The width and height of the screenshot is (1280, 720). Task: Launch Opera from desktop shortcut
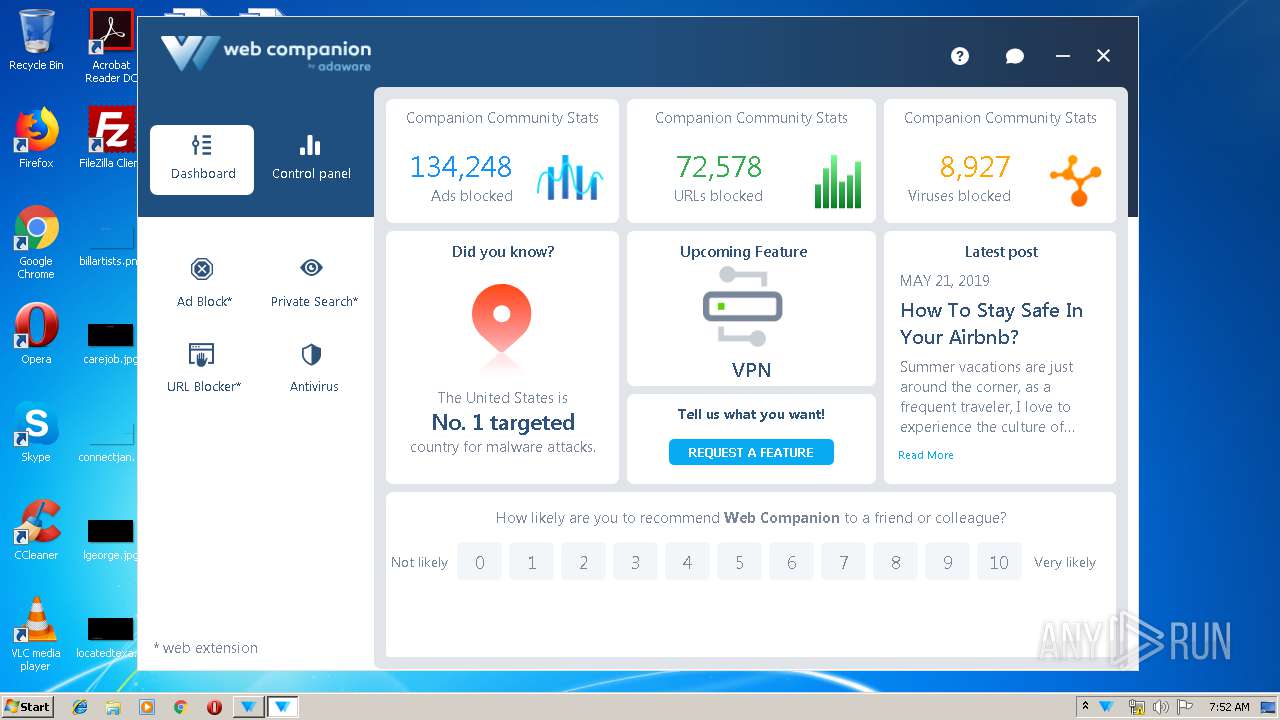[36, 335]
